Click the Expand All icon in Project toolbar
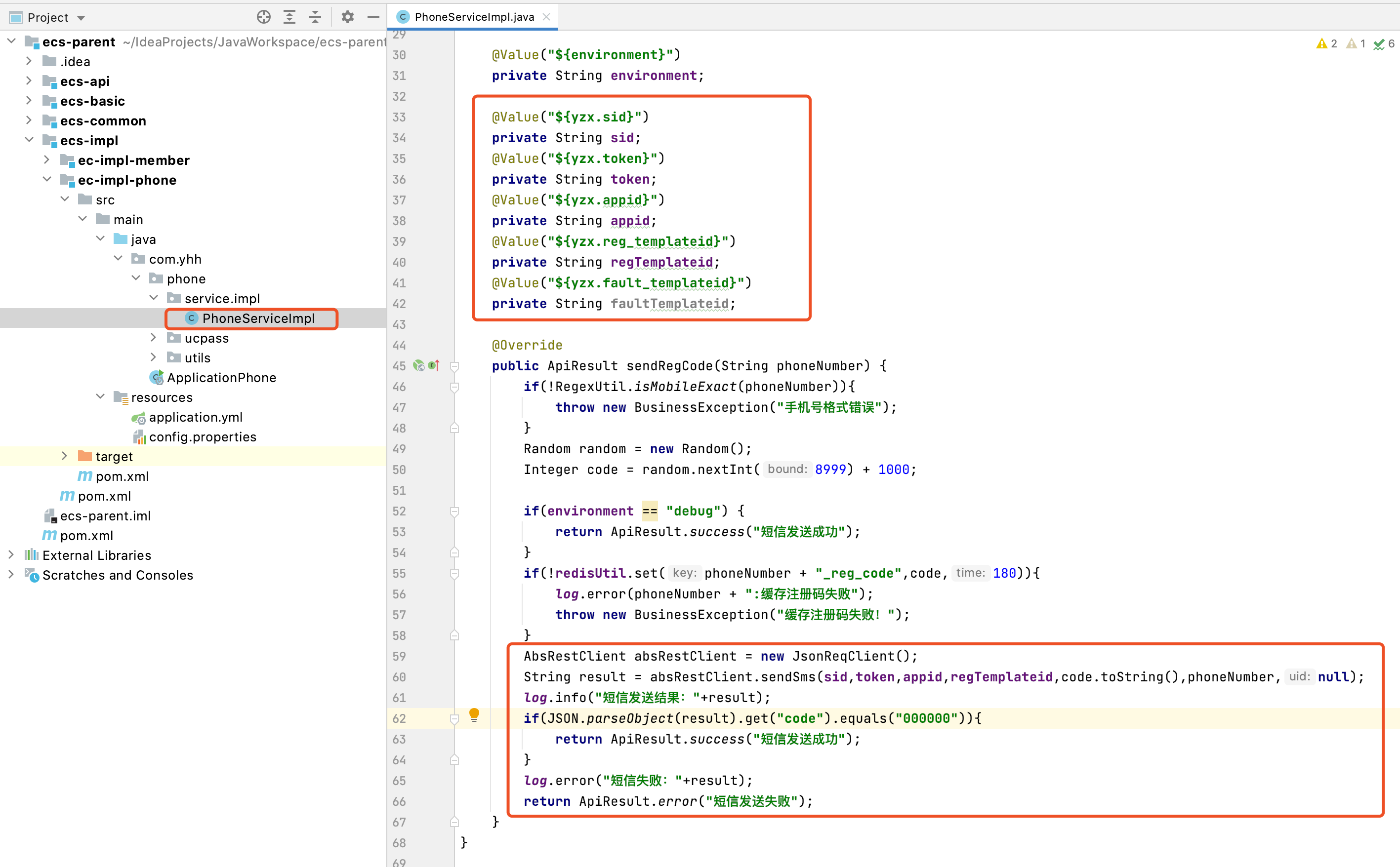Screen dimensions: 1400x867 click(x=289, y=17)
